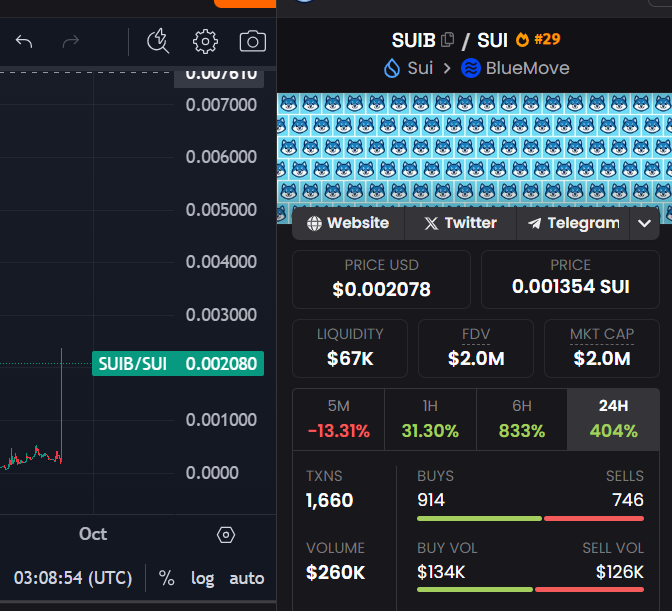Open quick search lightning magnifier icon

[x=158, y=41]
